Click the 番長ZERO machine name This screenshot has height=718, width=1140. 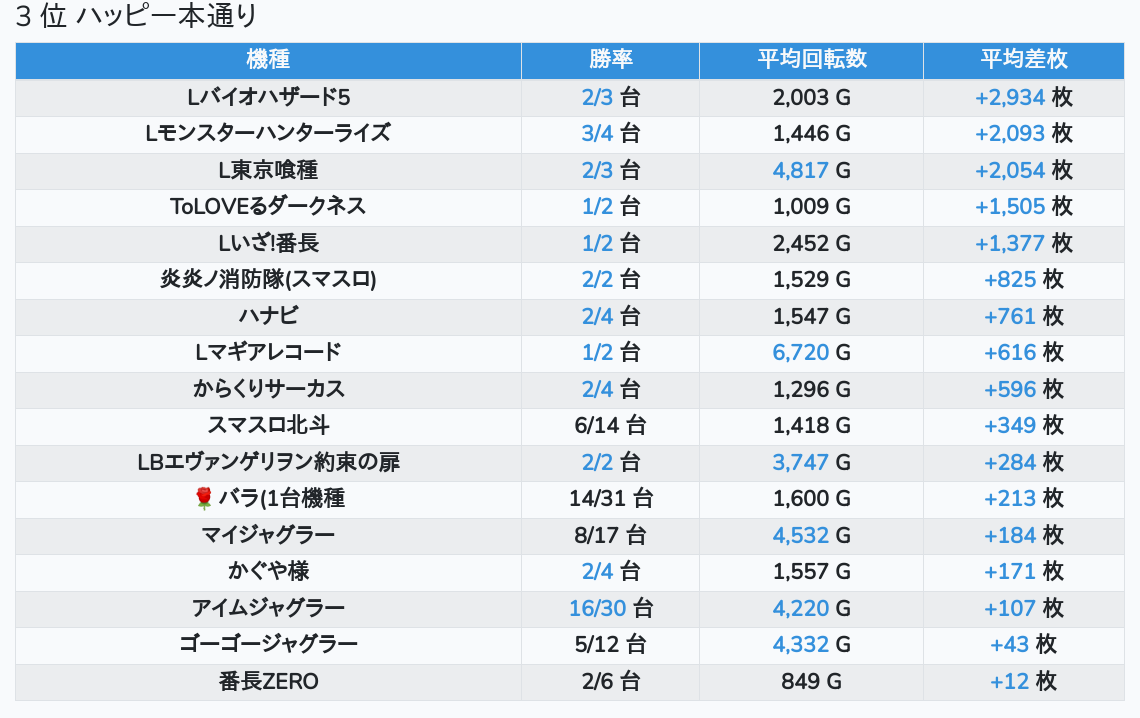click(268, 682)
